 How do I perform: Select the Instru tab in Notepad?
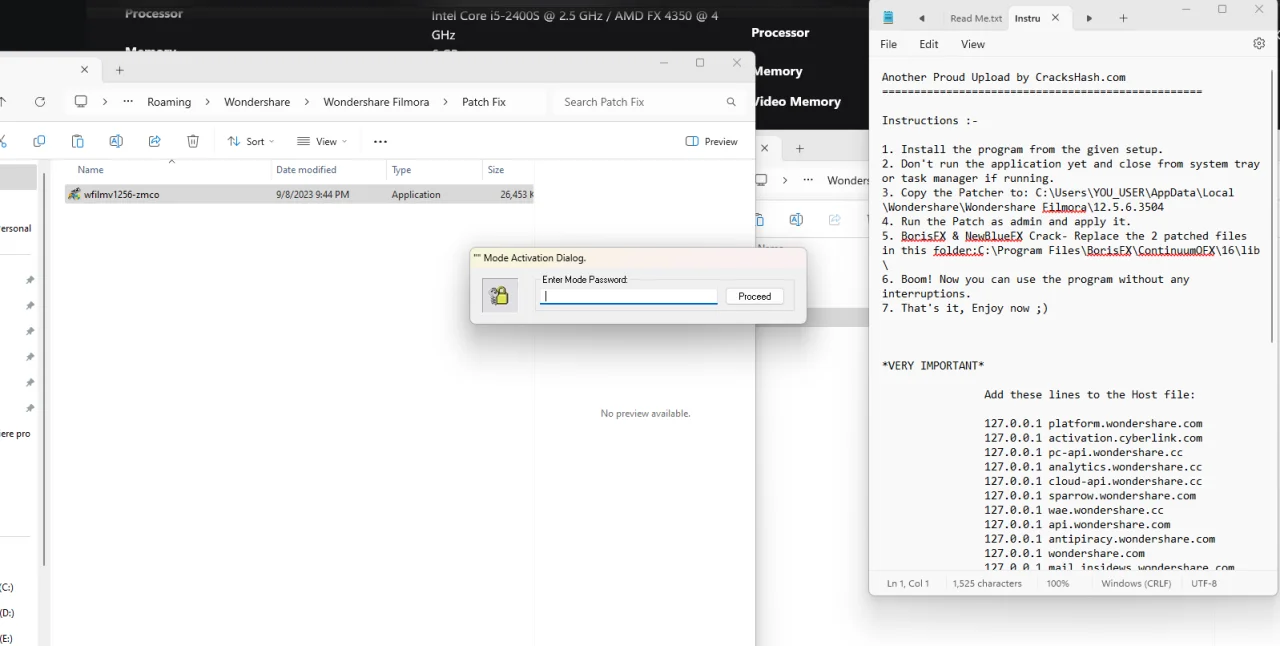click(x=1027, y=18)
